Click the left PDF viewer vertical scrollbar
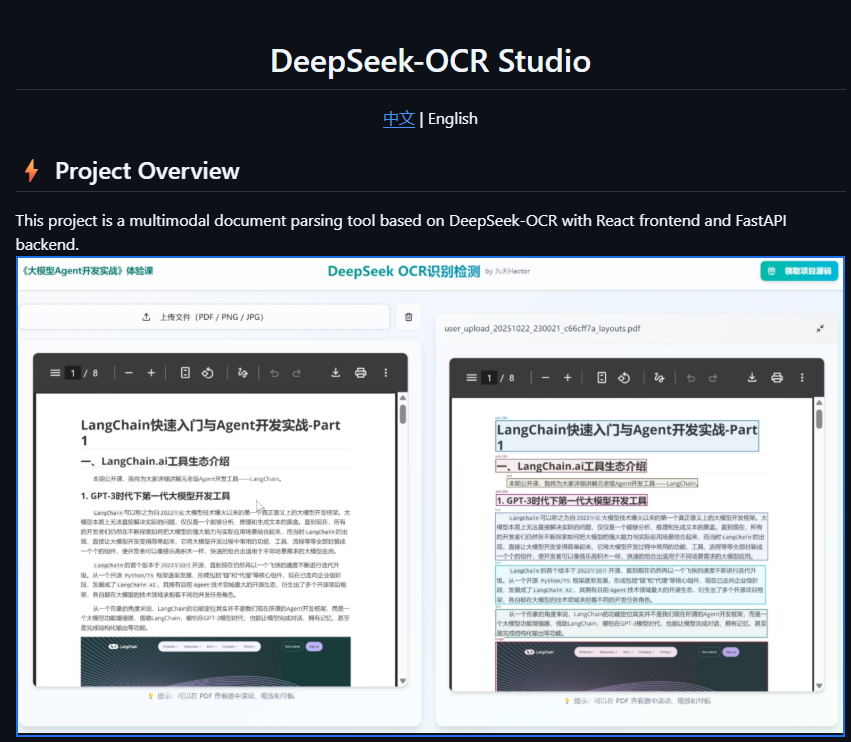Viewport: 851px width, 742px height. [402, 415]
